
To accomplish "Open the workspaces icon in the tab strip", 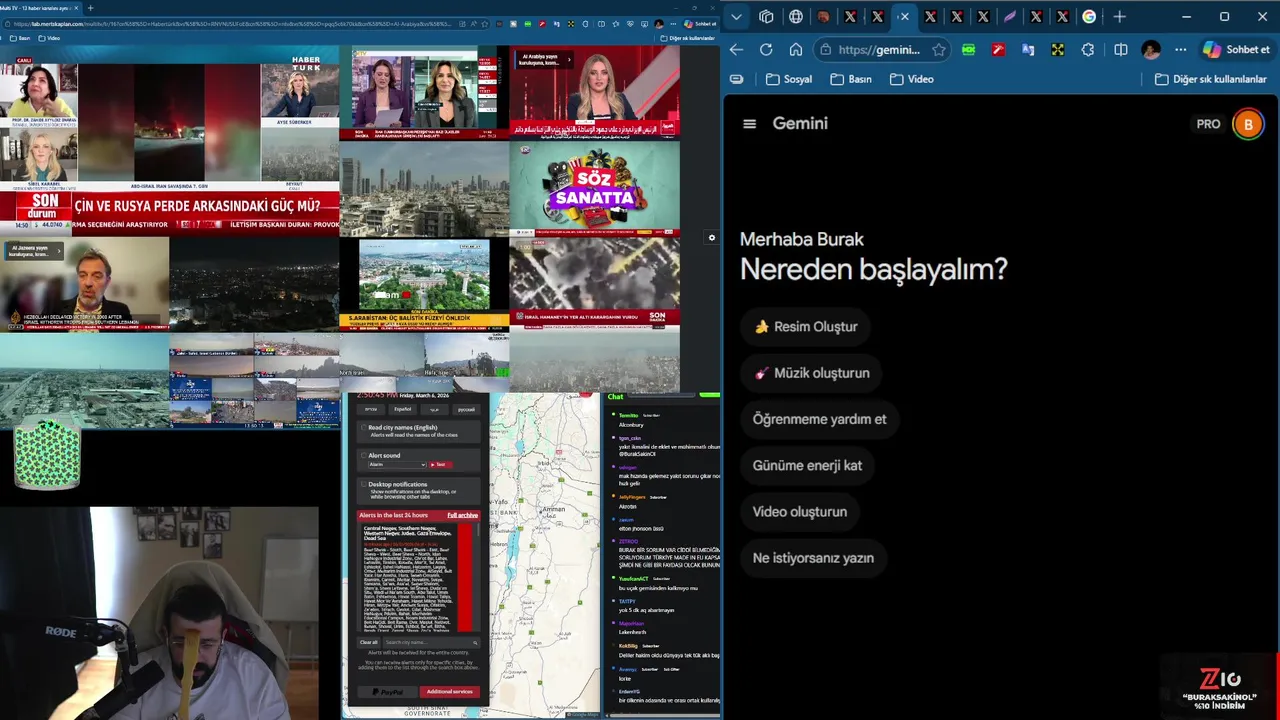I will point(766,16).
